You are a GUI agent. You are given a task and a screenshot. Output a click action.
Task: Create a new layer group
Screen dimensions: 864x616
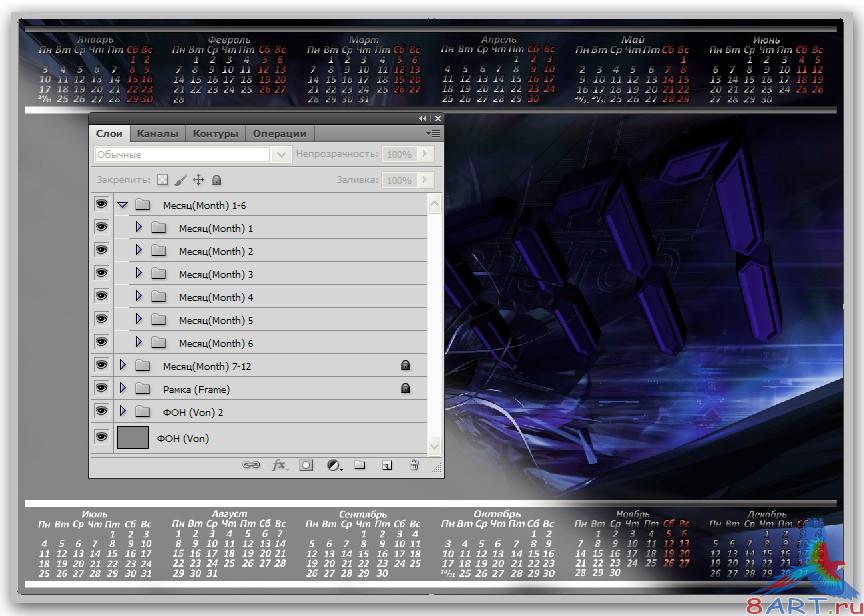360,465
